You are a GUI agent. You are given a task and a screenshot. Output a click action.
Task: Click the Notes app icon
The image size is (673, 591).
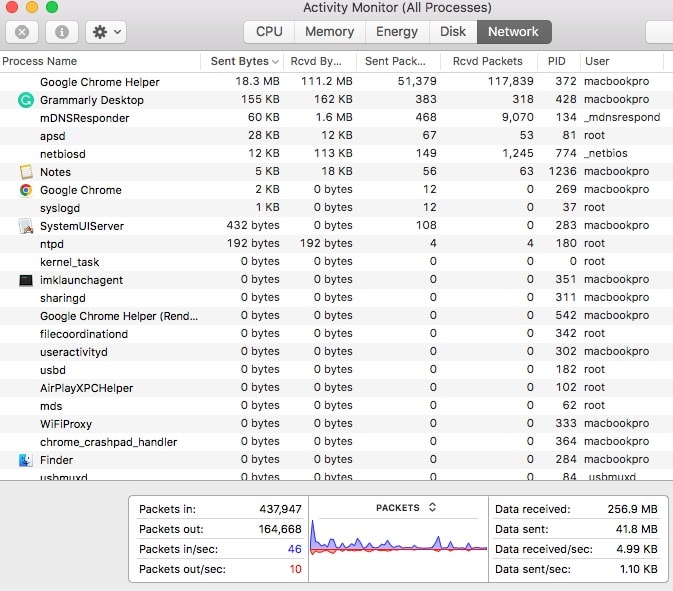point(26,172)
